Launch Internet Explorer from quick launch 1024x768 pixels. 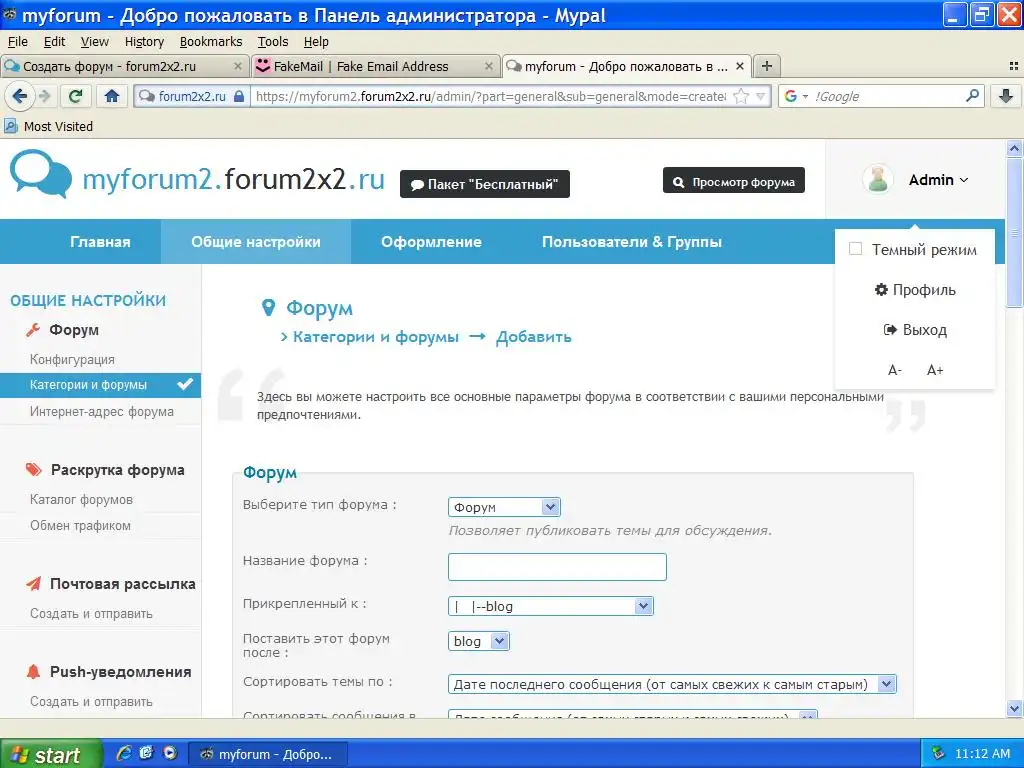coord(123,753)
